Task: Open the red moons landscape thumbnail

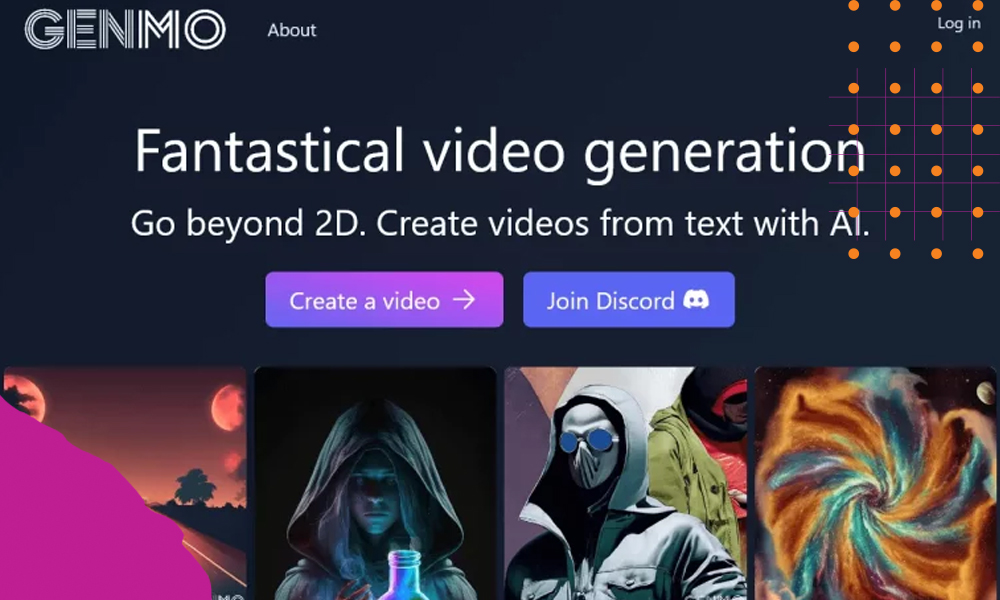Action: [125, 483]
